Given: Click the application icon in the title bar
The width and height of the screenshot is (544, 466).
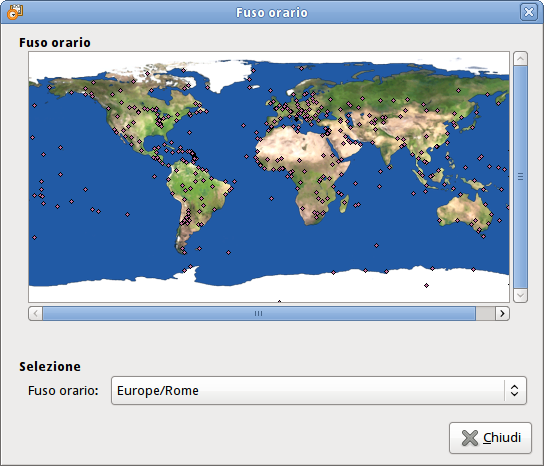Looking at the screenshot, I should [15, 12].
